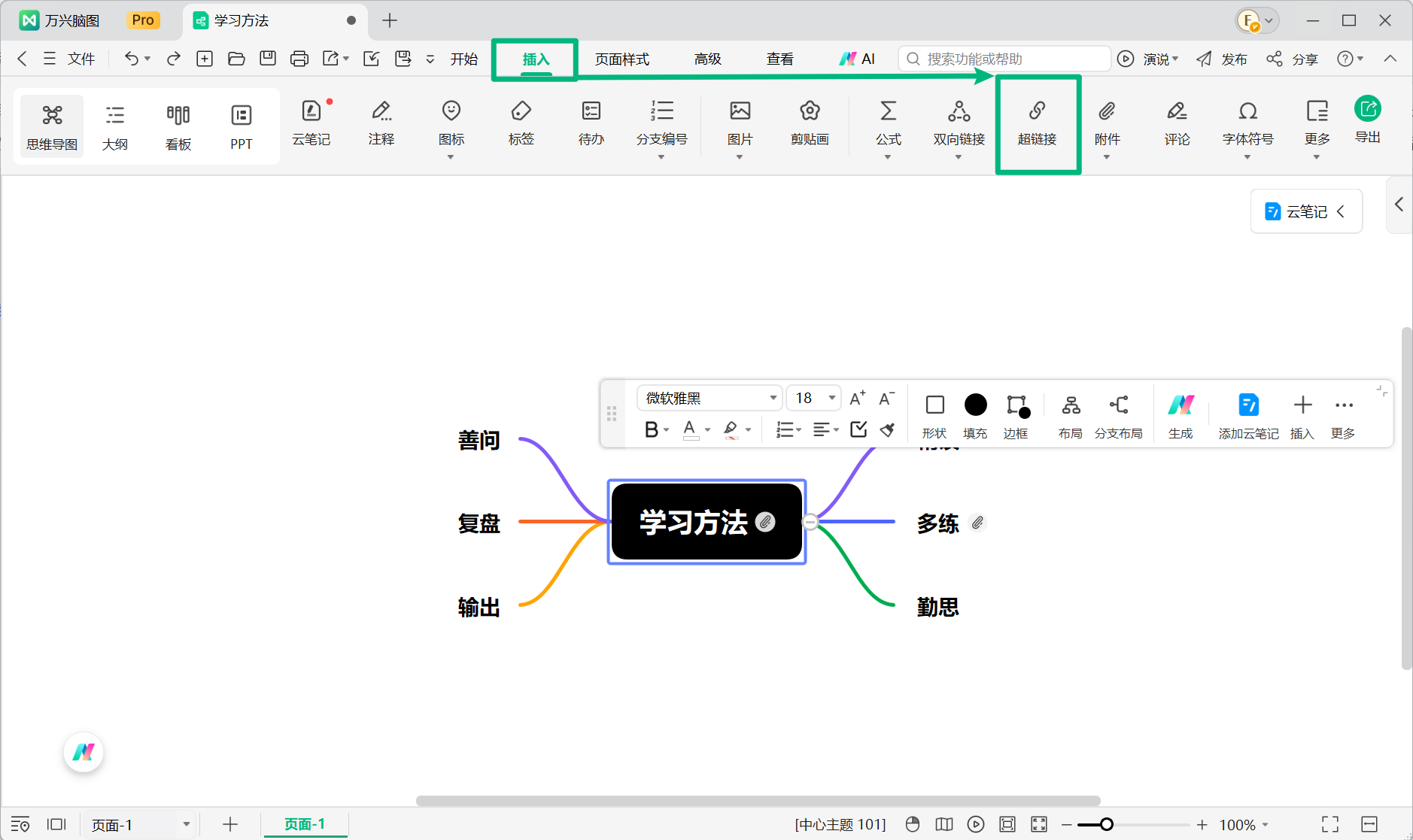The image size is (1413, 840).
Task: Click the save icon in toolbar
Action: [x=268, y=59]
